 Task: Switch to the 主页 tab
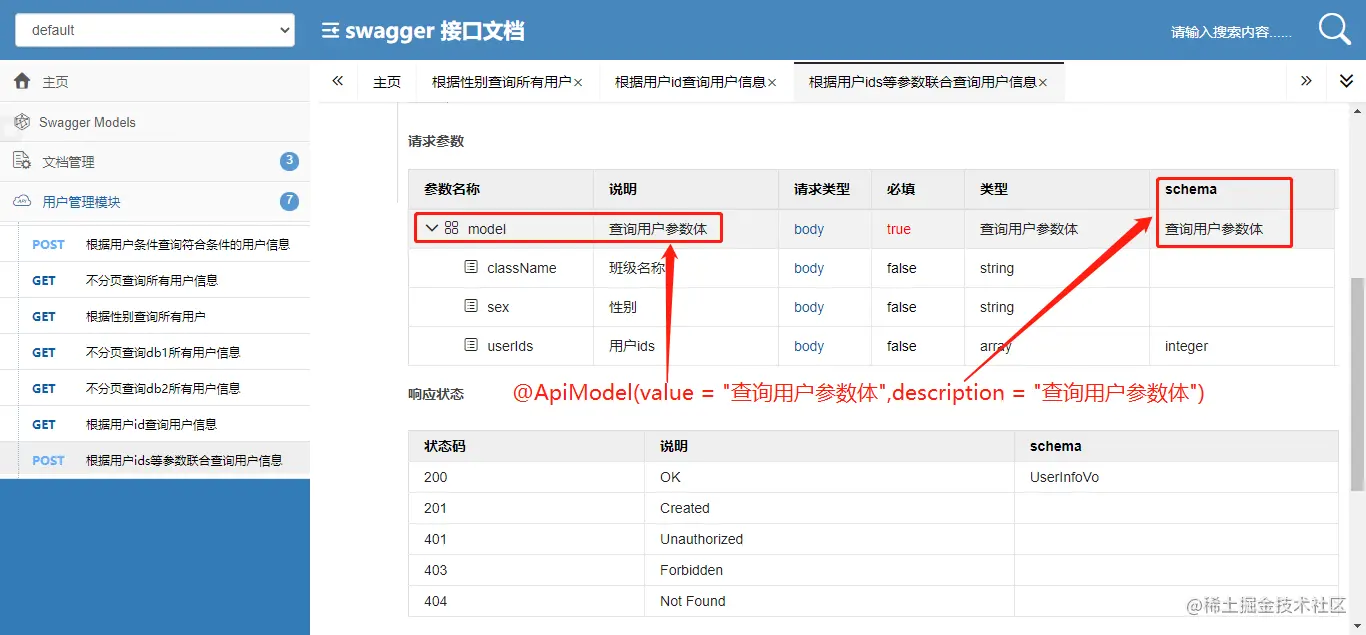[387, 82]
